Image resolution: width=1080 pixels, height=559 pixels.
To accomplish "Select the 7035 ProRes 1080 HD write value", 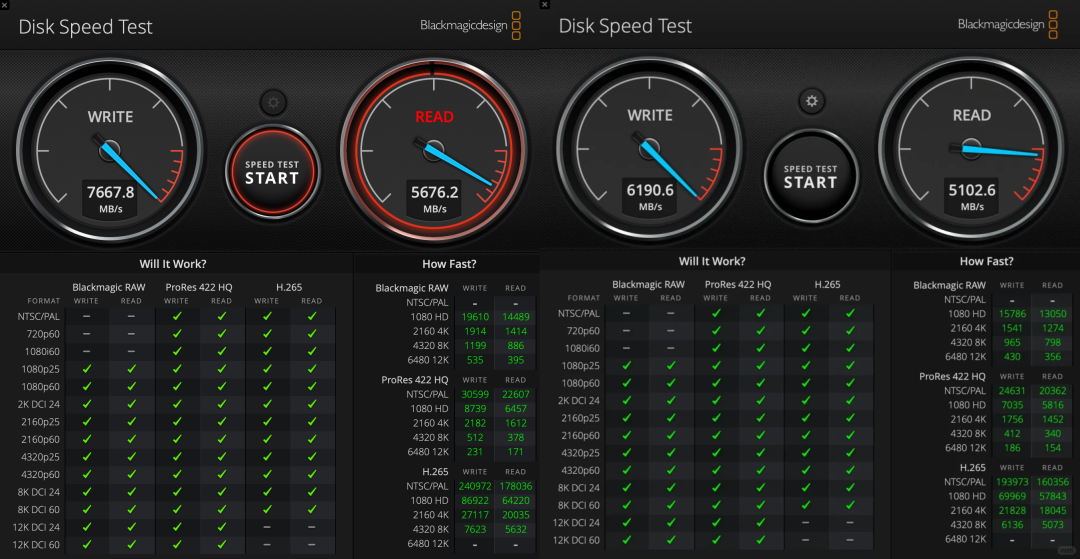I will [x=1012, y=405].
